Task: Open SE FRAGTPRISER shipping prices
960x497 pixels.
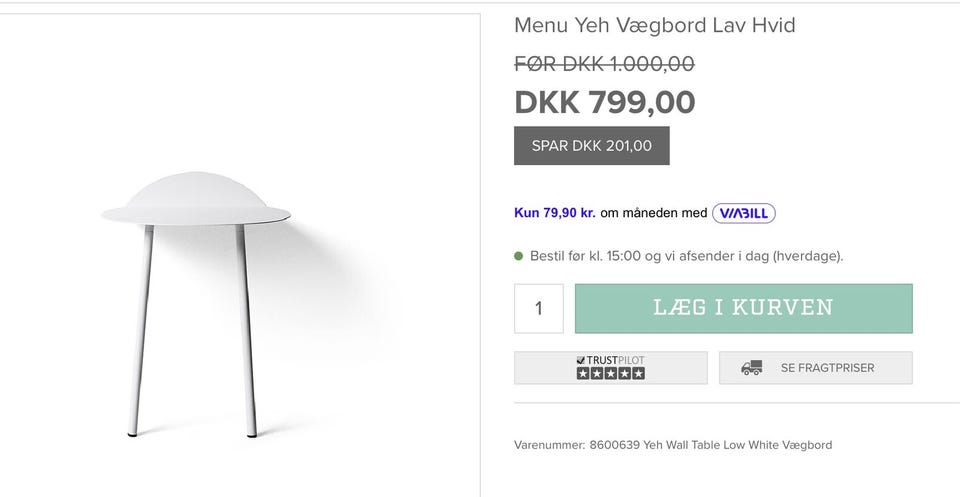Action: tap(816, 368)
